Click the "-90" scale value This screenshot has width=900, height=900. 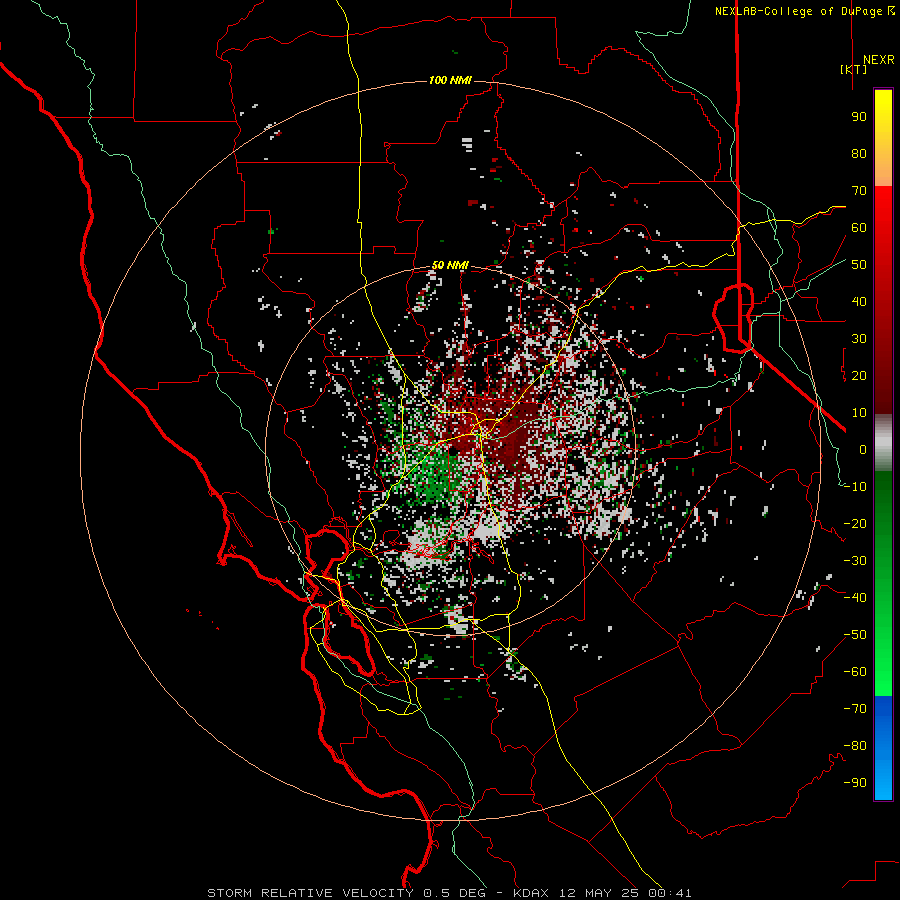click(855, 783)
